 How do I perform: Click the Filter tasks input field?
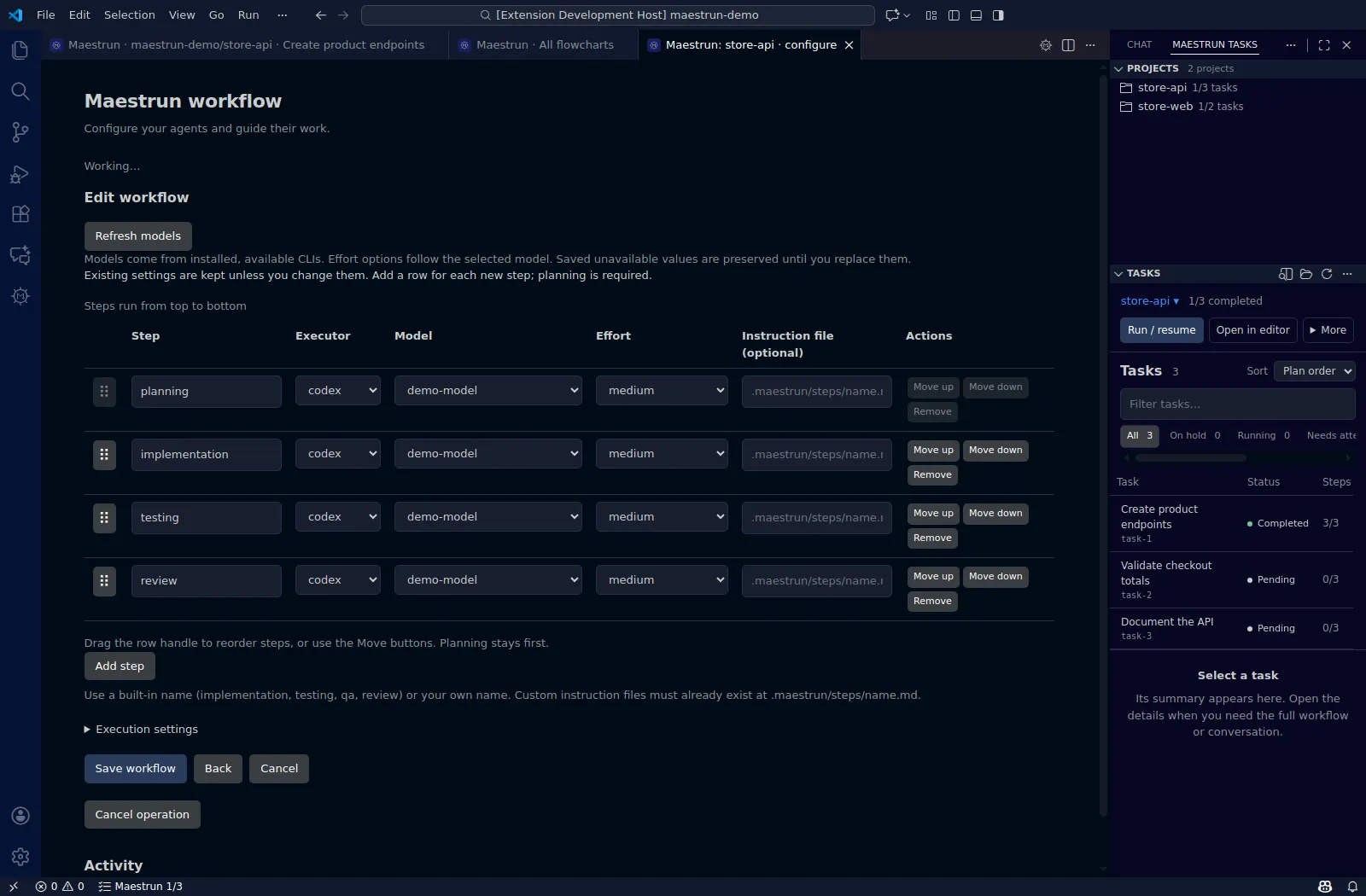tap(1238, 404)
